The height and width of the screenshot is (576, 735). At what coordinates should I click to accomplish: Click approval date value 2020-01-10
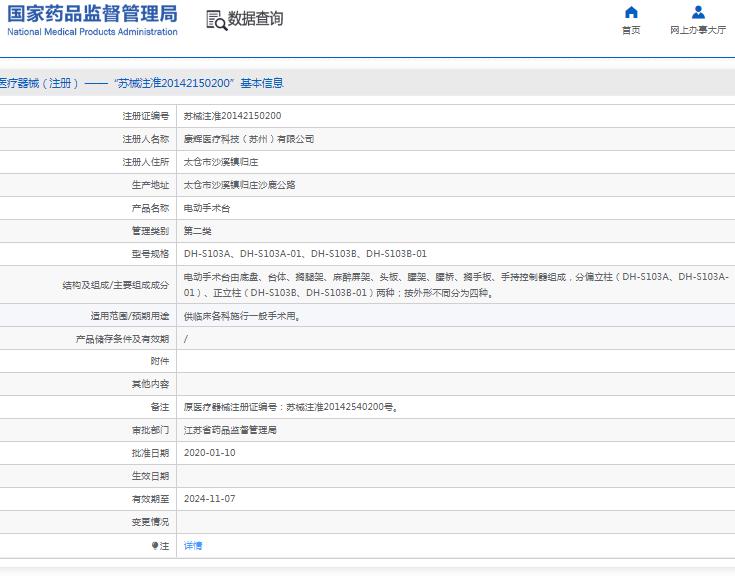[210, 453]
